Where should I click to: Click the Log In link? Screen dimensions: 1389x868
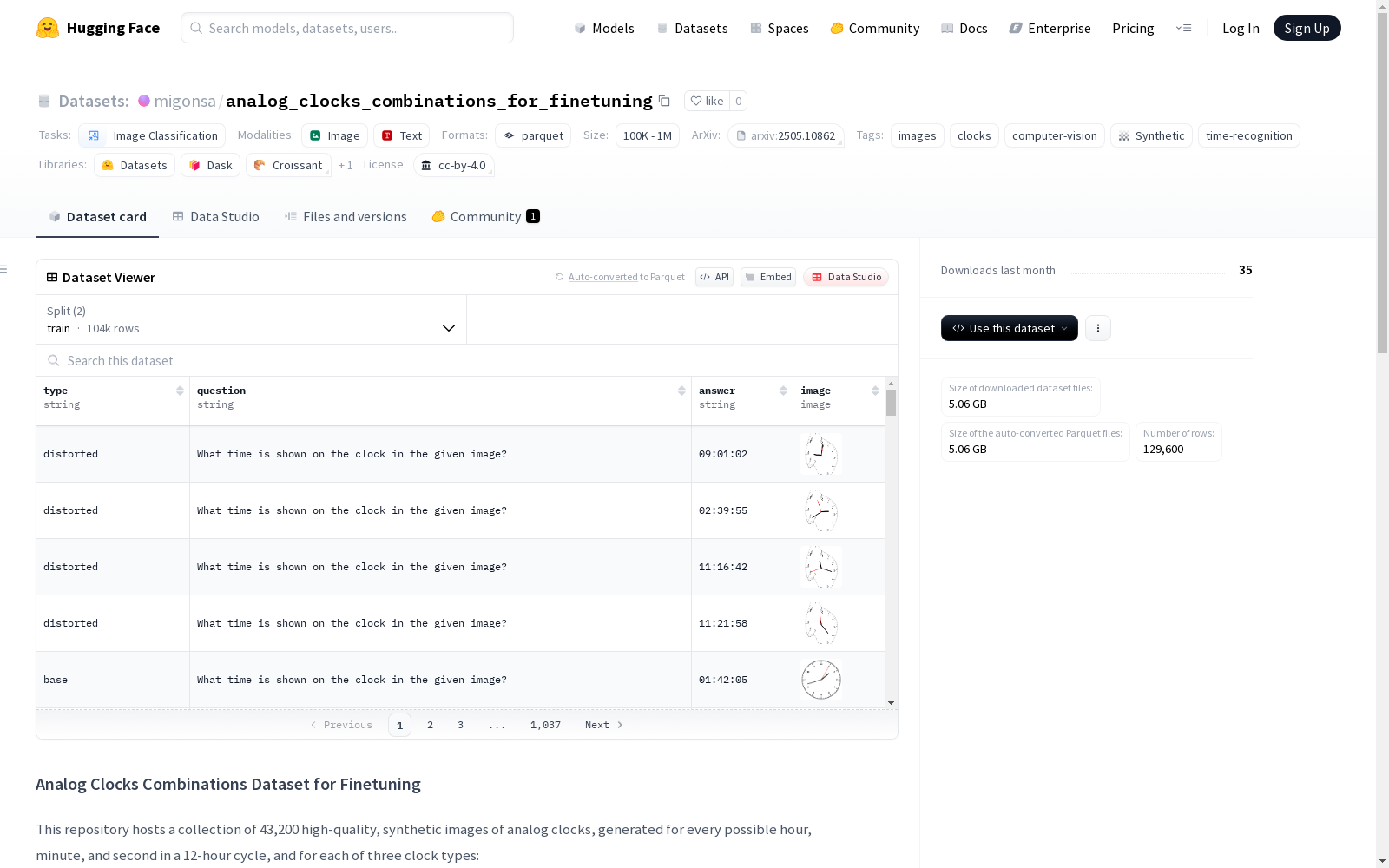click(x=1241, y=28)
